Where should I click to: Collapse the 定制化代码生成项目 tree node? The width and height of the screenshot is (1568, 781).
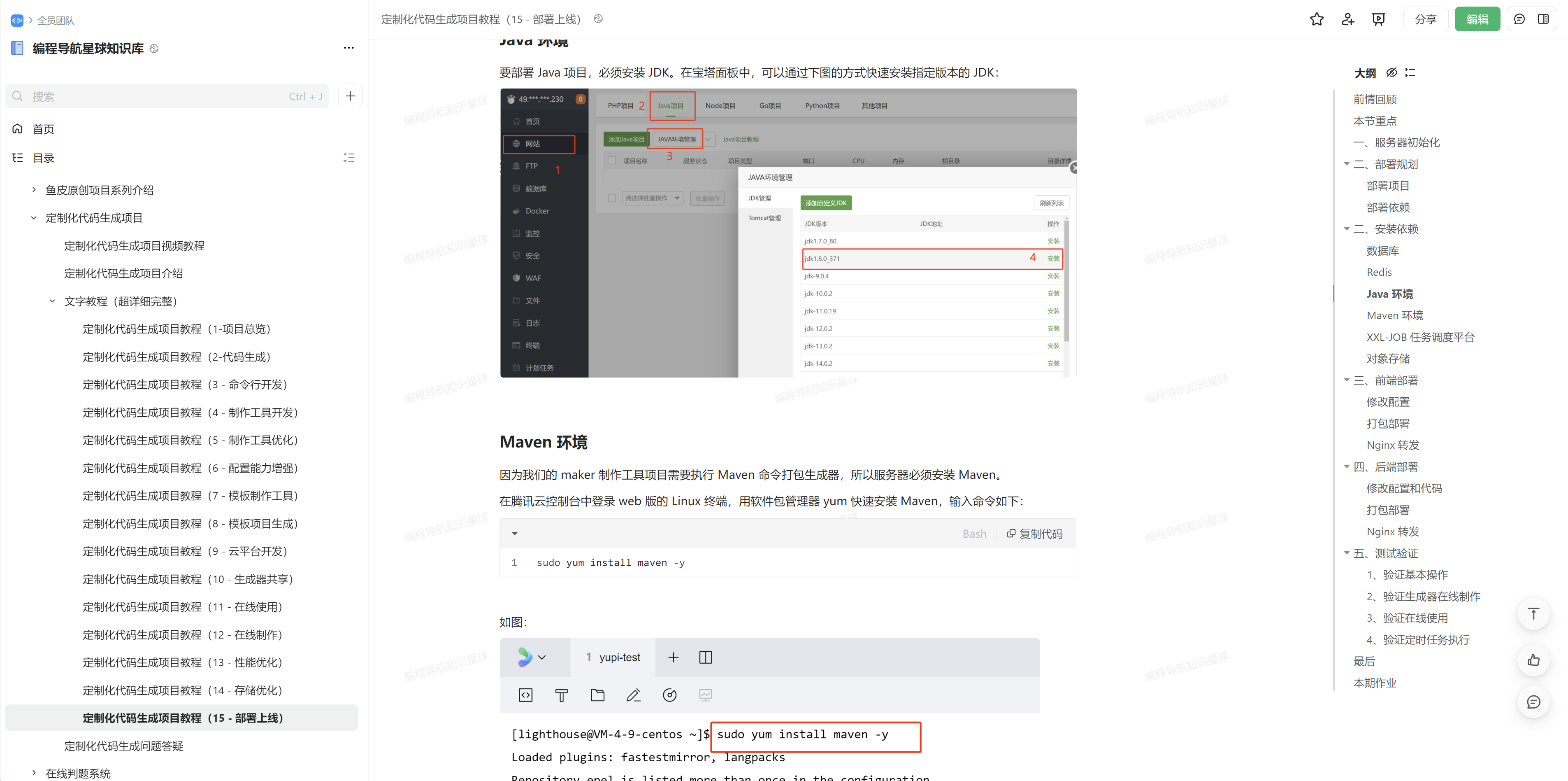click(34, 218)
